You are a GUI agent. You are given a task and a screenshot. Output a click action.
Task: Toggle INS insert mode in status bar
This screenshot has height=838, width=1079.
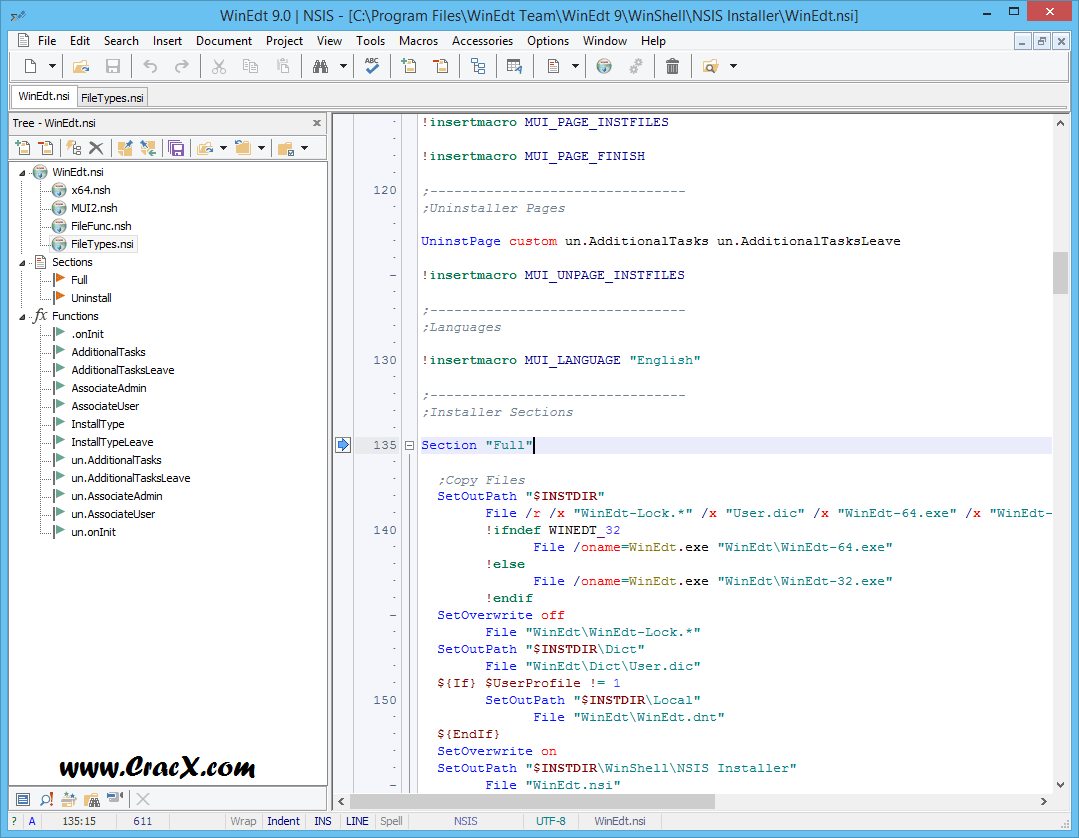(323, 821)
